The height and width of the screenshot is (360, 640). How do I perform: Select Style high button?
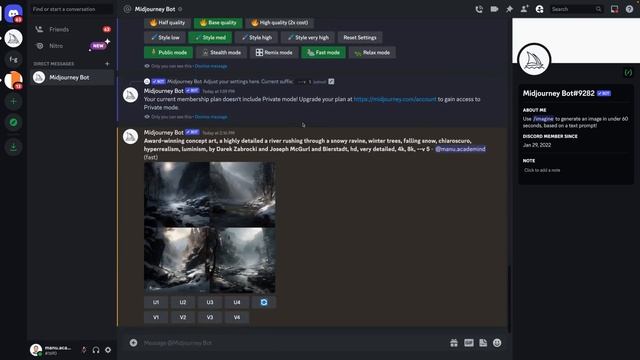(x=256, y=38)
